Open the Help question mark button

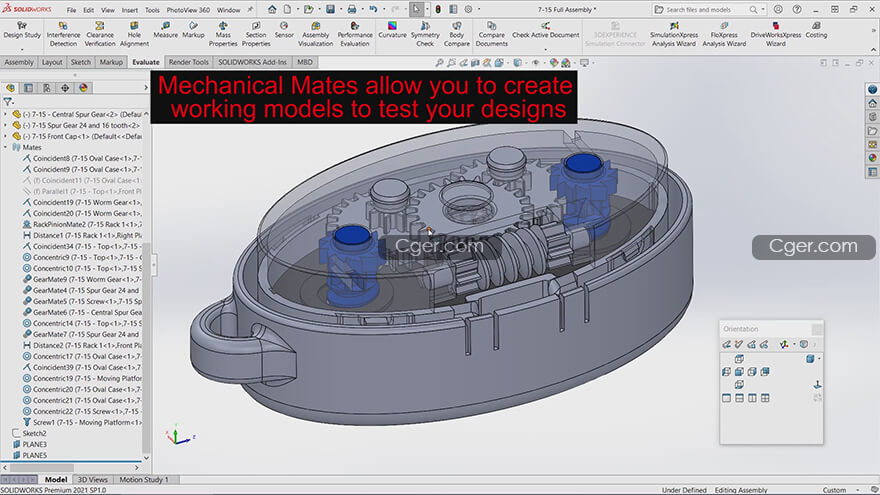(x=797, y=10)
